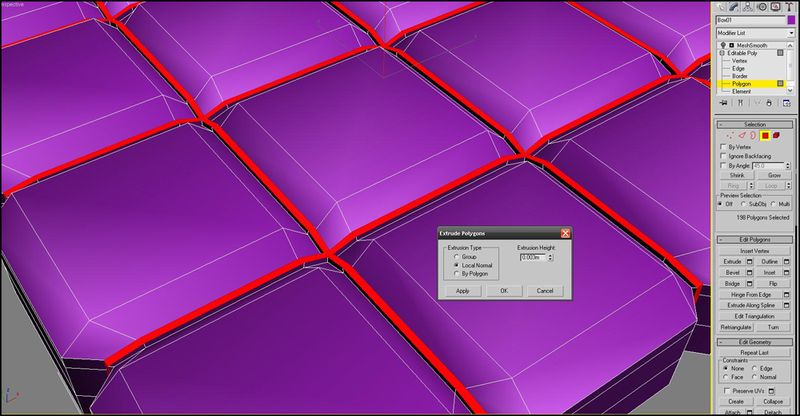This screenshot has width=800, height=416.
Task: Adjust Extrusion Height spinner arrows
Action: pyautogui.click(x=551, y=257)
